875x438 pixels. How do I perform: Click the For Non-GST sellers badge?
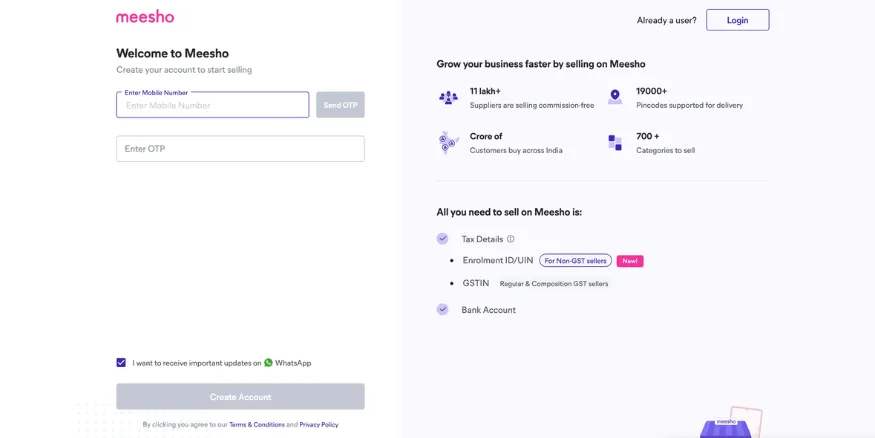[x=575, y=261]
